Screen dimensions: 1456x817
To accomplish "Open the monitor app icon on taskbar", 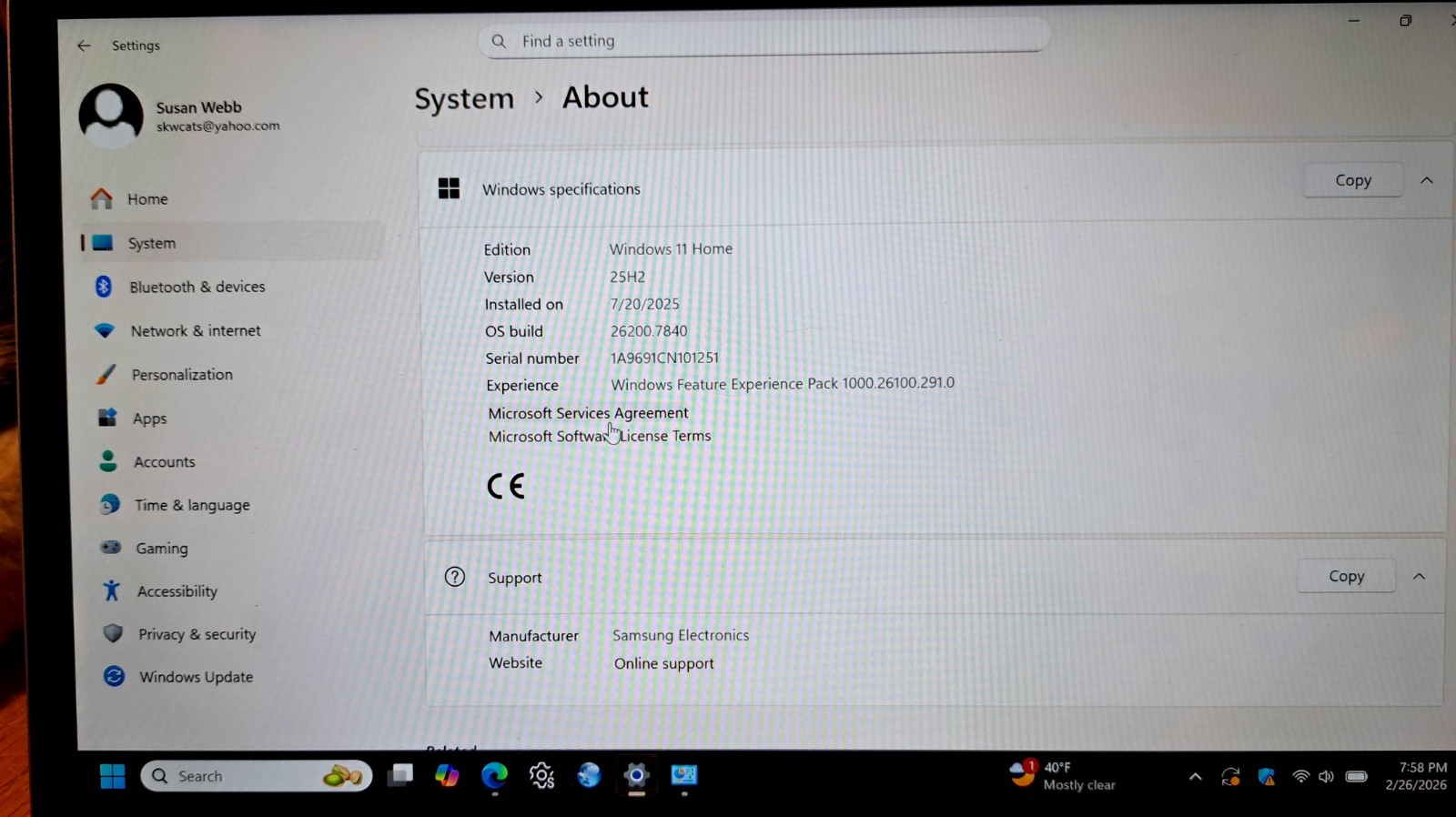I will [683, 775].
